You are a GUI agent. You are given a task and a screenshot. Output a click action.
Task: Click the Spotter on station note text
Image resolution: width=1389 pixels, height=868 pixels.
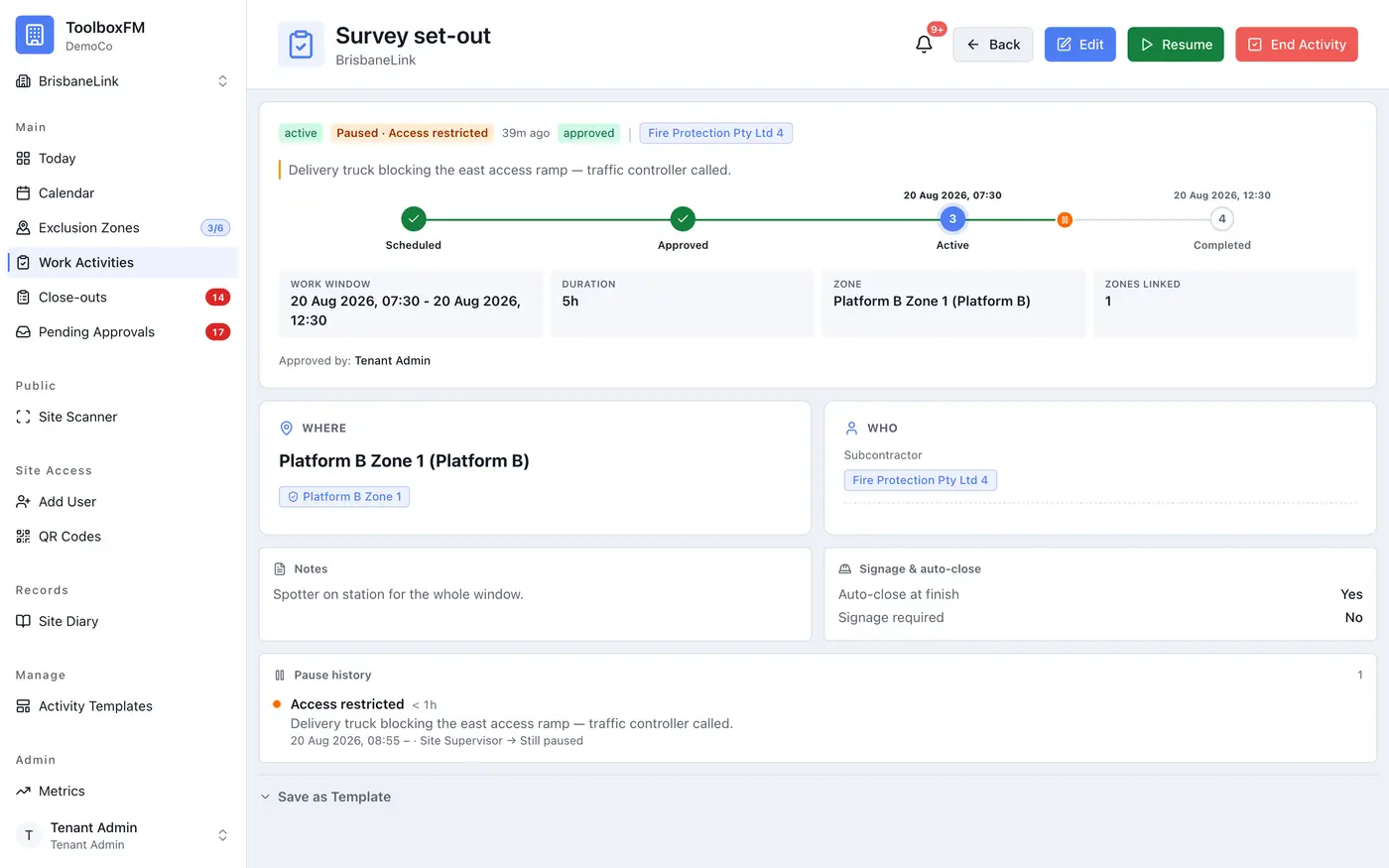398,594
